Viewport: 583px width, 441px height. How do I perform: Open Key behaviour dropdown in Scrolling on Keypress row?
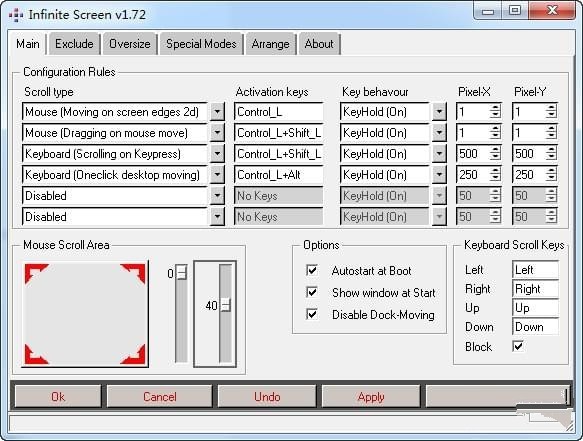click(x=439, y=154)
